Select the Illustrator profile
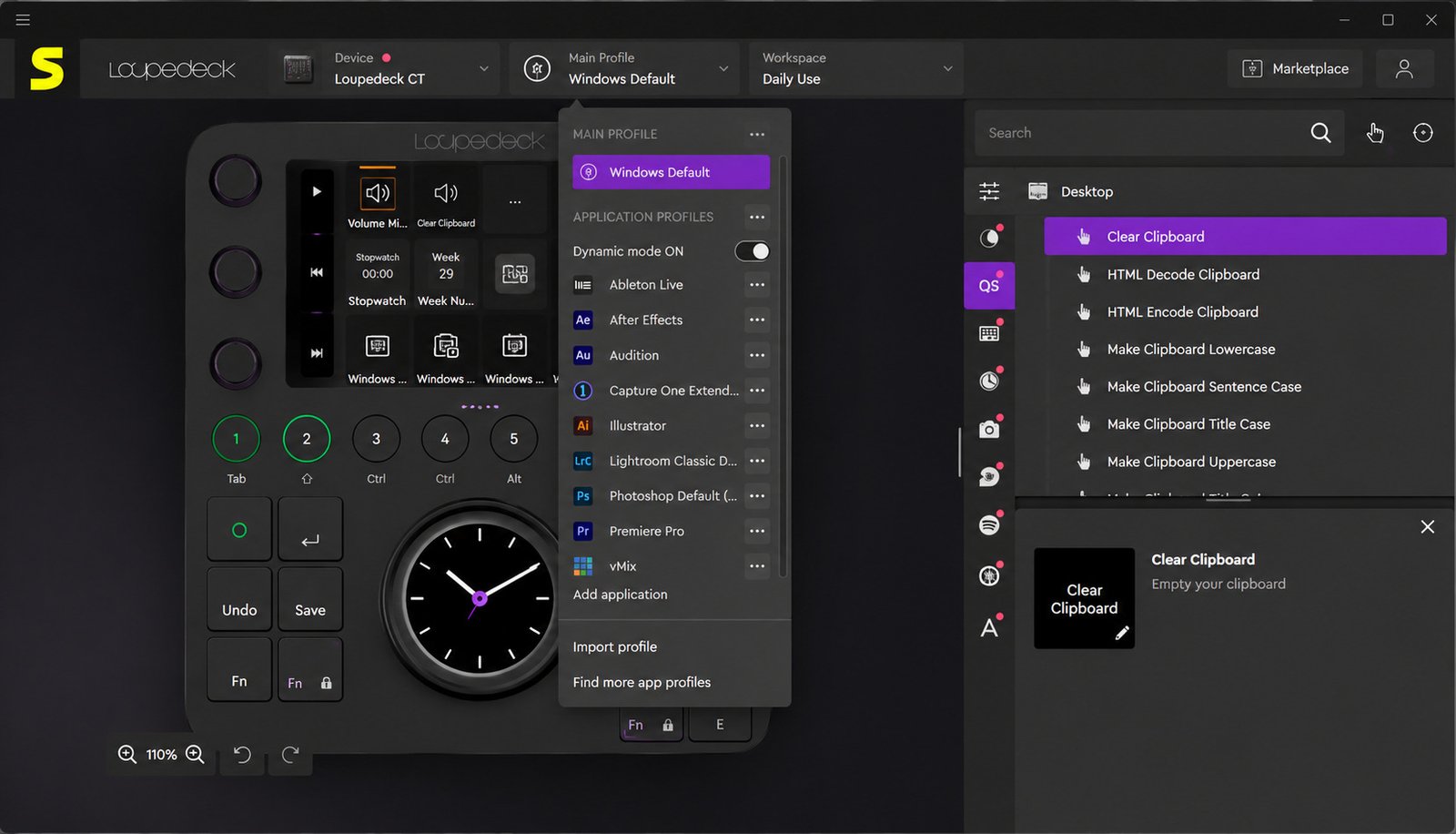The image size is (1456, 834). [x=638, y=425]
